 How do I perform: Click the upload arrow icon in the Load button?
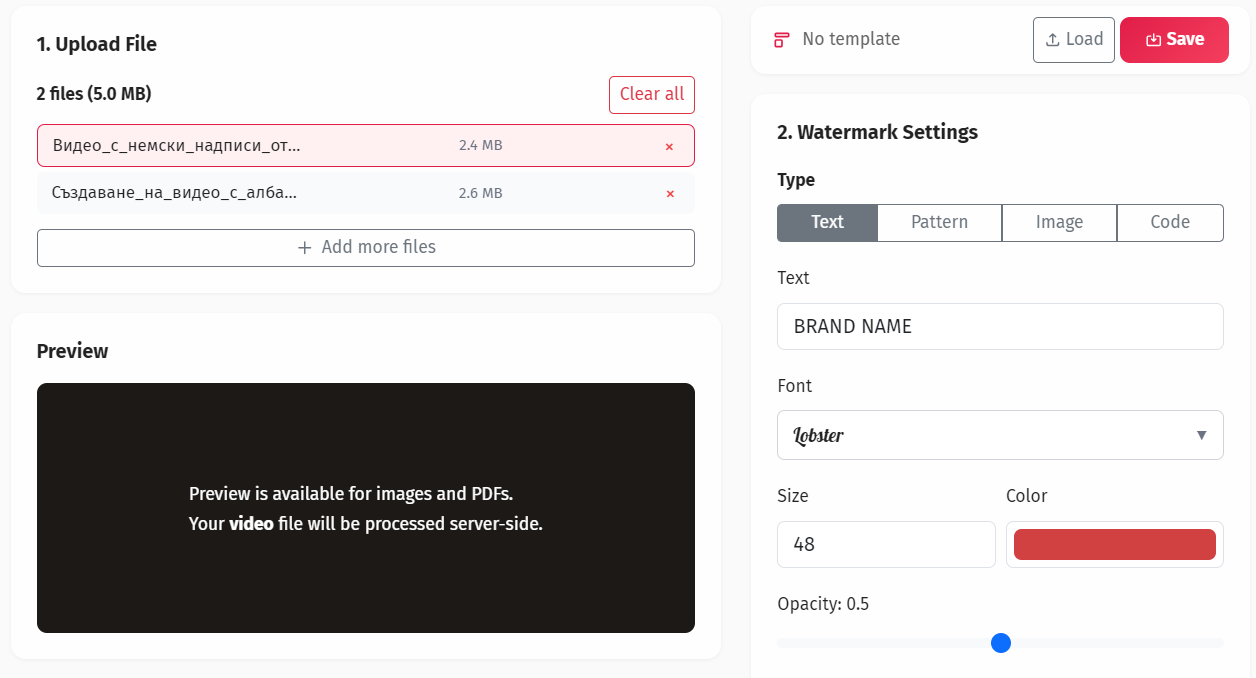[x=1055, y=39]
